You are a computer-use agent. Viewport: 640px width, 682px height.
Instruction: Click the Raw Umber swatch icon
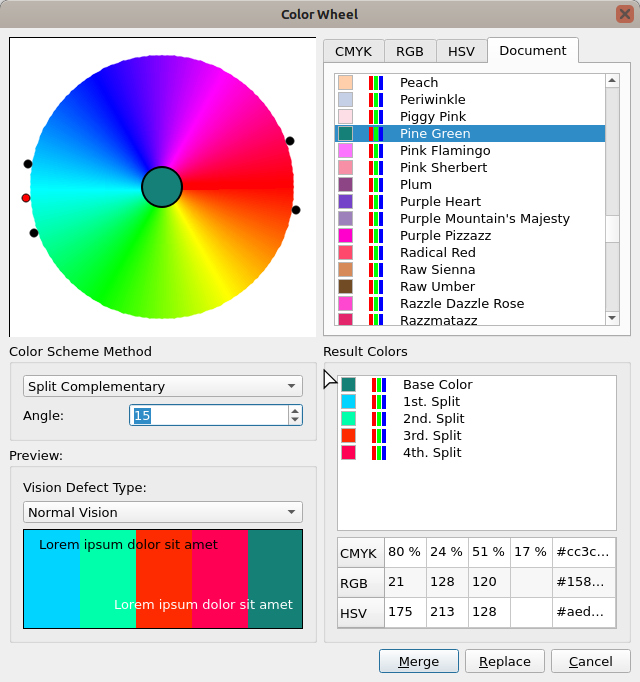345,287
